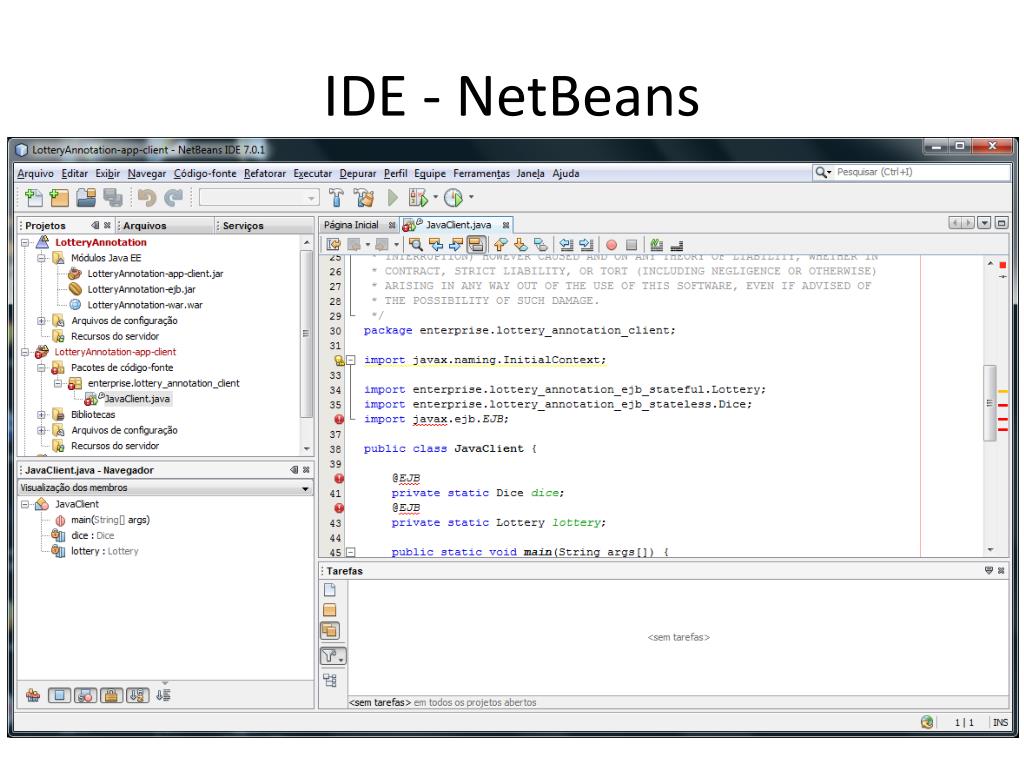This screenshot has height=768, width=1024.
Task: Switch to the Página Inicial tab
Action: click(x=350, y=225)
